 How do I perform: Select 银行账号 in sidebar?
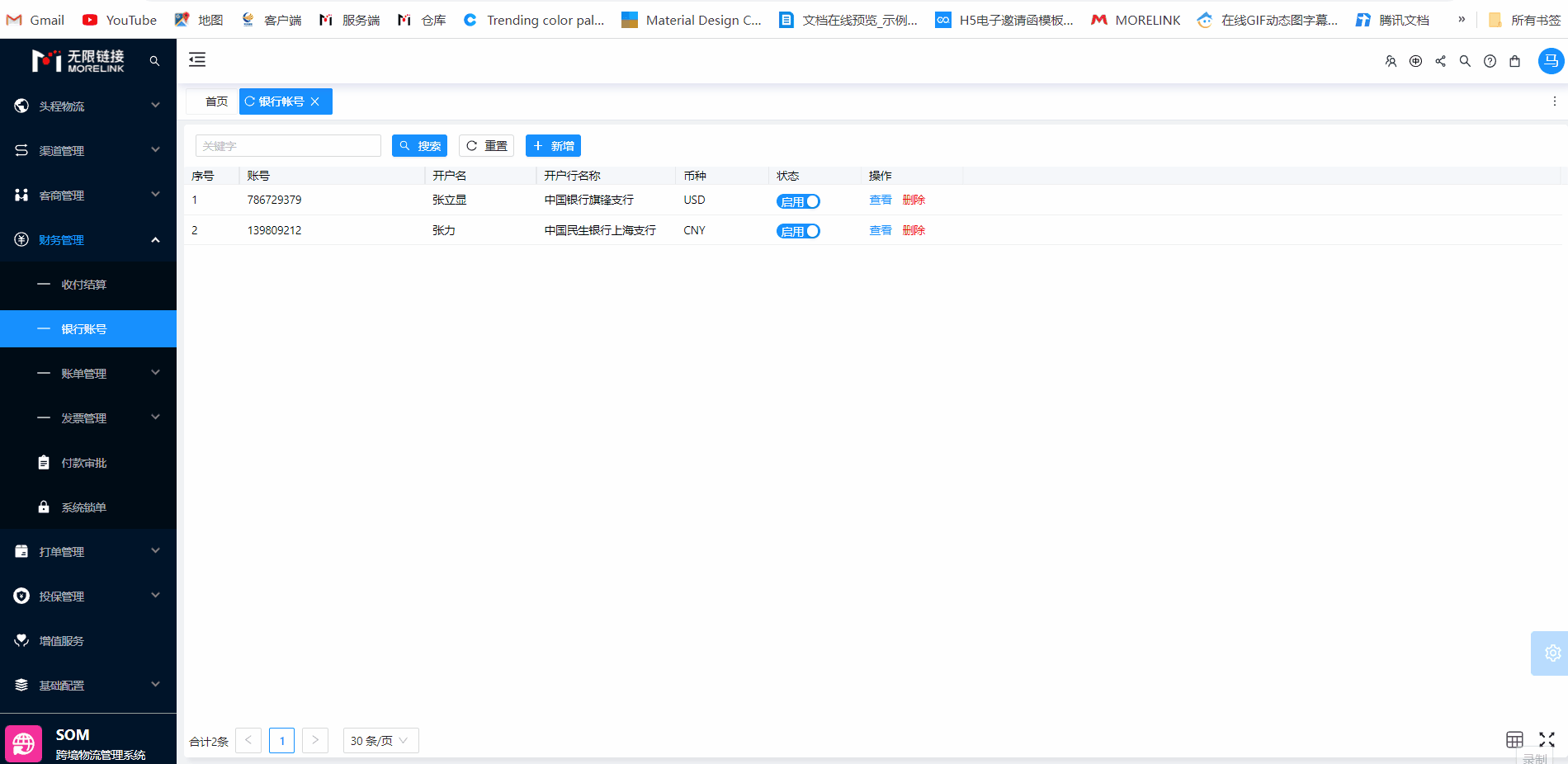[x=88, y=329]
